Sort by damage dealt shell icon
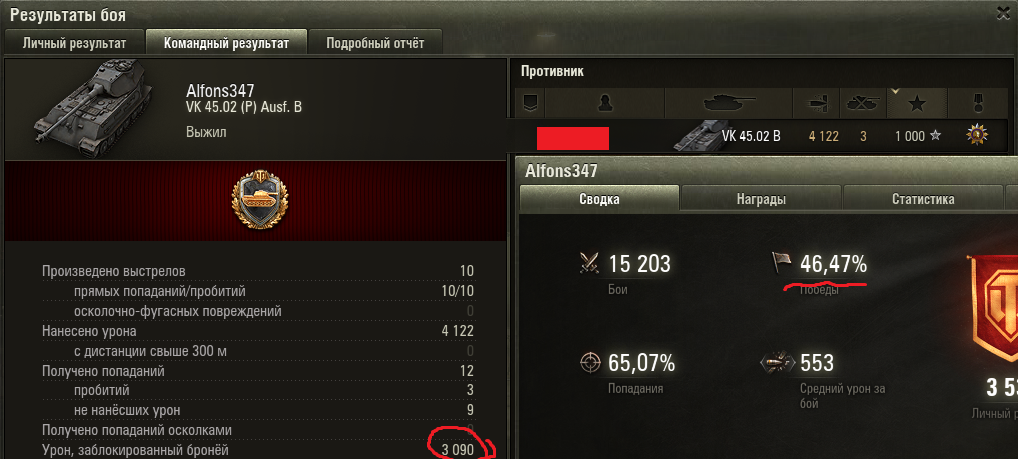Screen dimensions: 1018x459 click(817, 103)
